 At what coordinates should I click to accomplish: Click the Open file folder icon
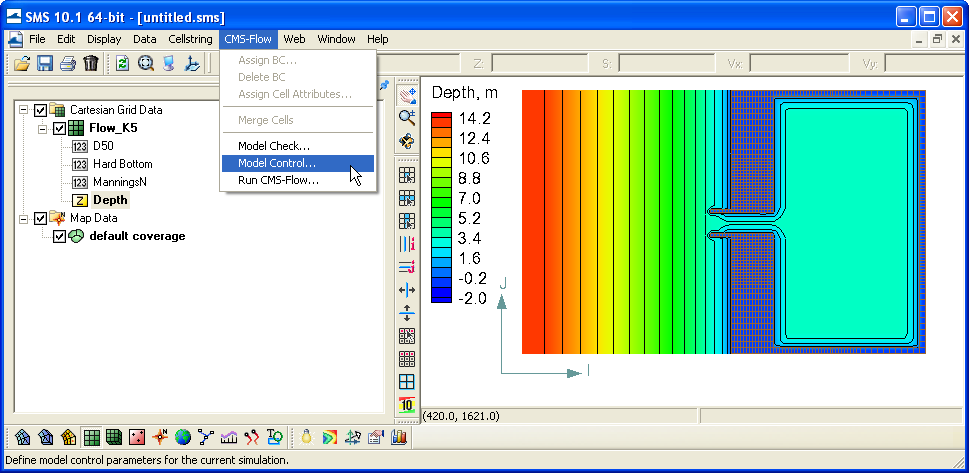22,63
